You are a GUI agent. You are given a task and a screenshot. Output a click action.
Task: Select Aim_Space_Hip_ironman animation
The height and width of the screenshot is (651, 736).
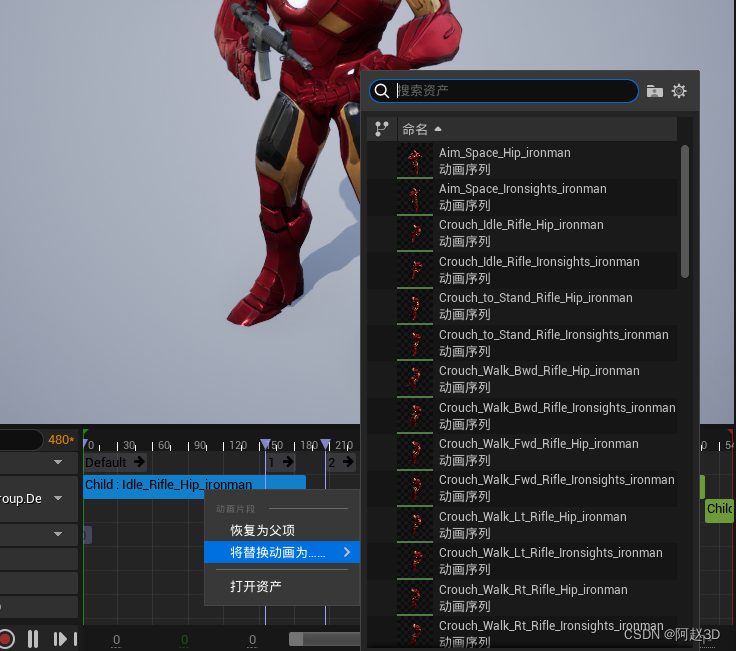(522, 161)
